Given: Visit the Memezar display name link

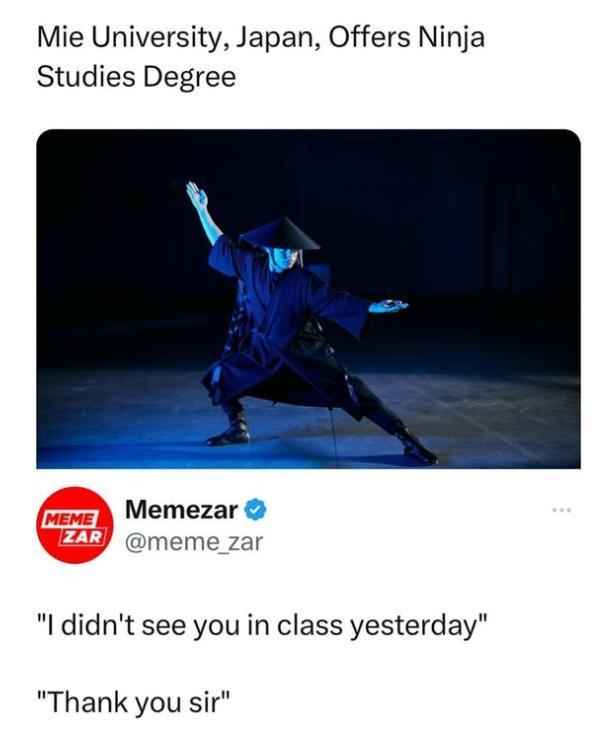Looking at the screenshot, I should (x=182, y=510).
